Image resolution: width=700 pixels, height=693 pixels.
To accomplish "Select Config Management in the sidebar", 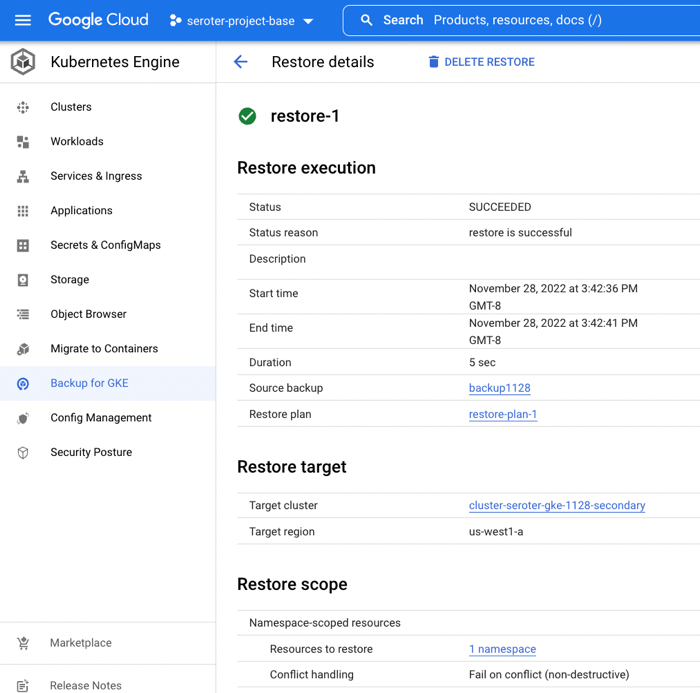I will [100, 418].
